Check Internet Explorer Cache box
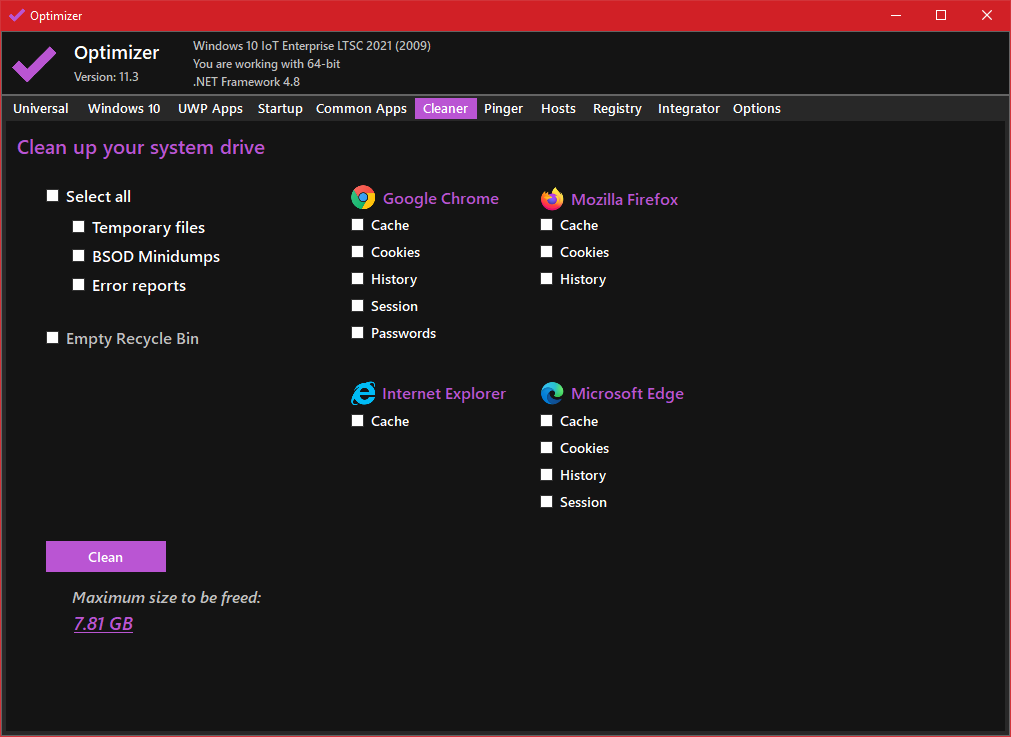 pyautogui.click(x=358, y=421)
